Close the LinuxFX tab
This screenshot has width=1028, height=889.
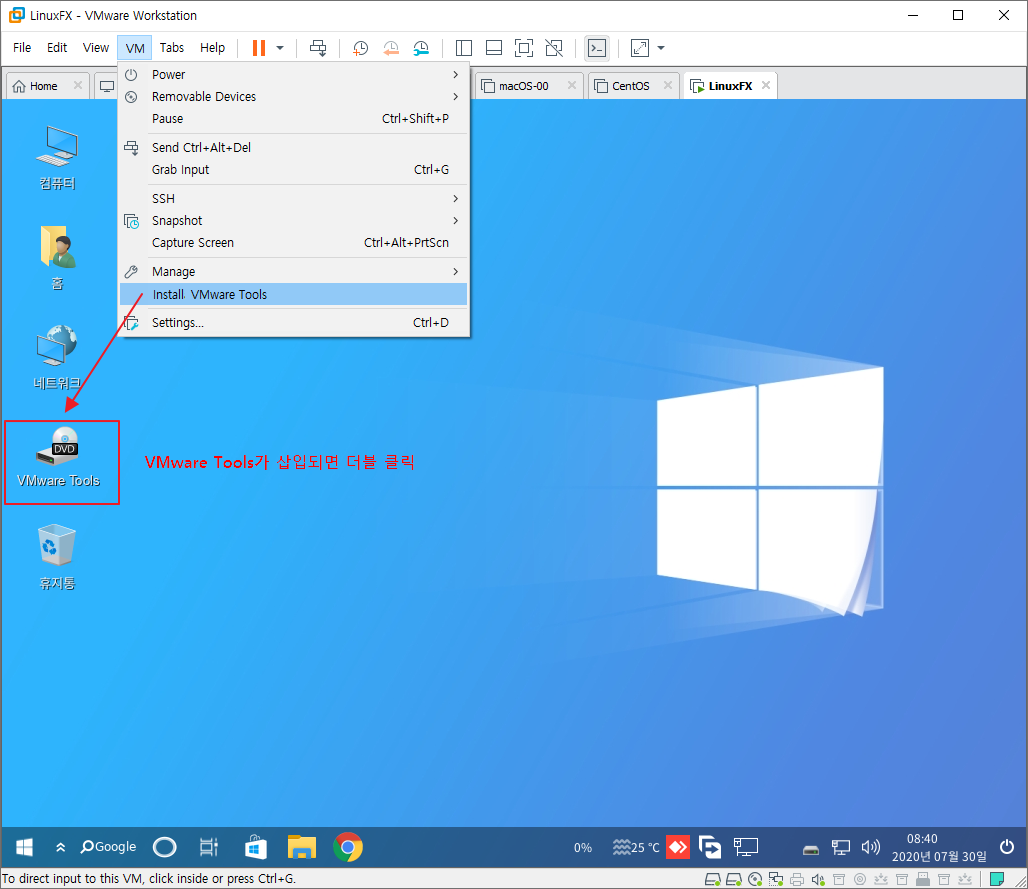766,85
